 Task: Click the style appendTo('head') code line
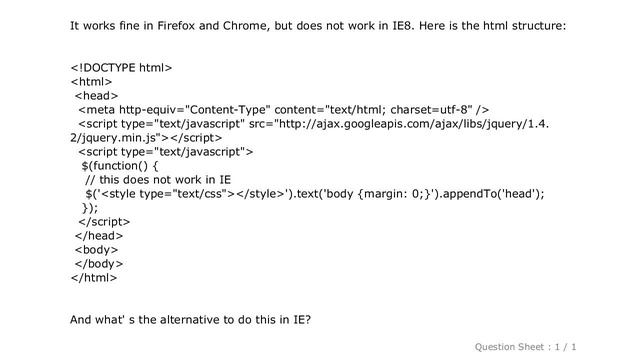pyautogui.click(x=315, y=194)
